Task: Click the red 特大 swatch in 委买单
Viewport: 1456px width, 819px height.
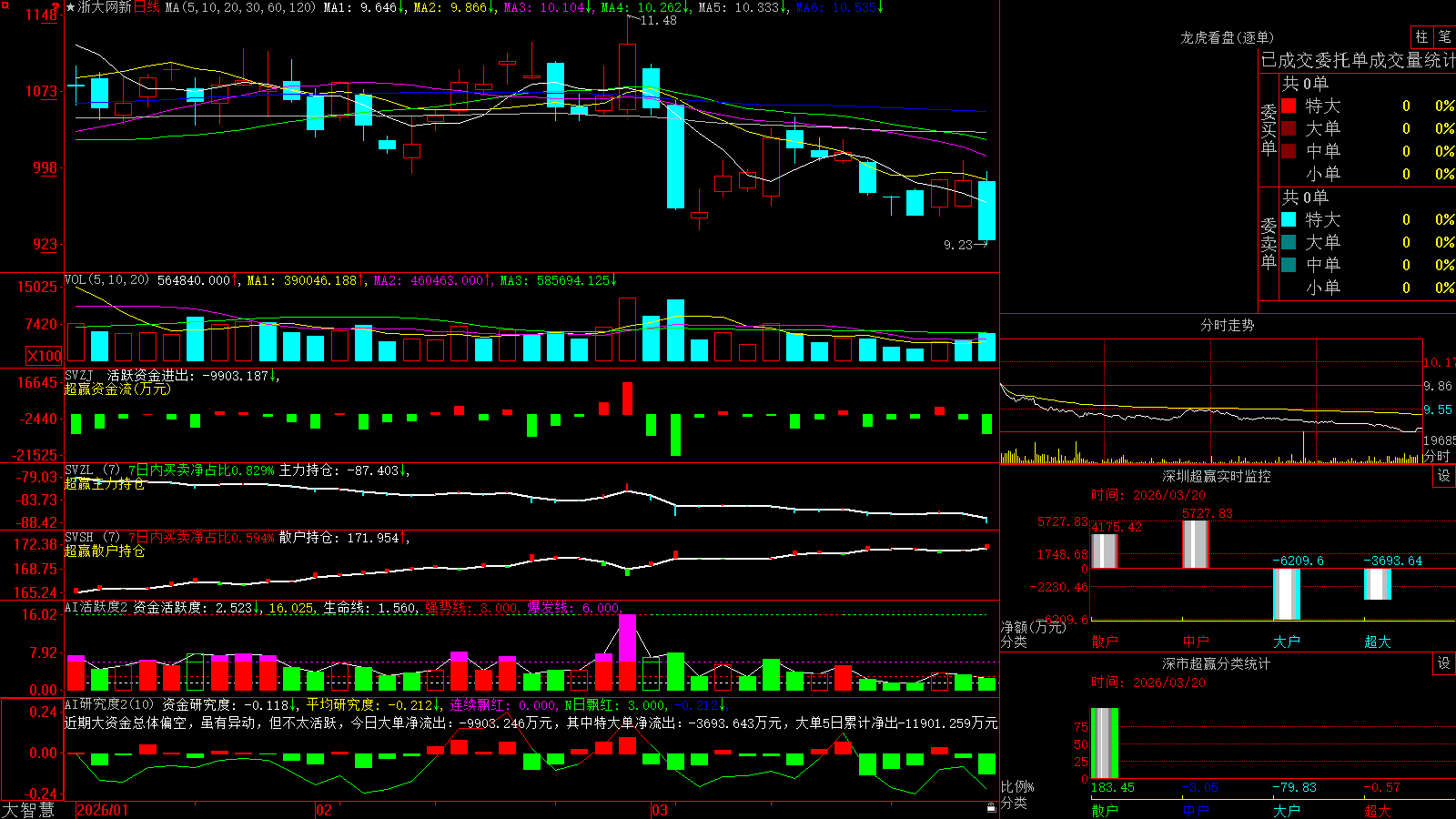Action: (1289, 106)
